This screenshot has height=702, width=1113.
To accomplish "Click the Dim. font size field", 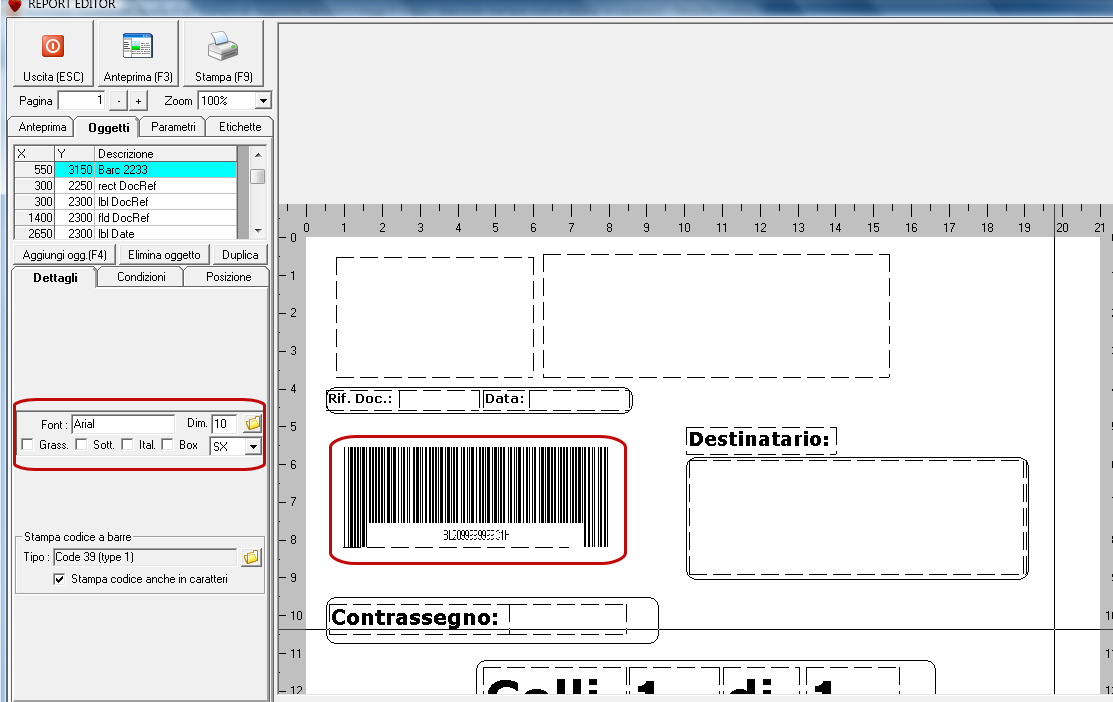I will click(x=224, y=424).
